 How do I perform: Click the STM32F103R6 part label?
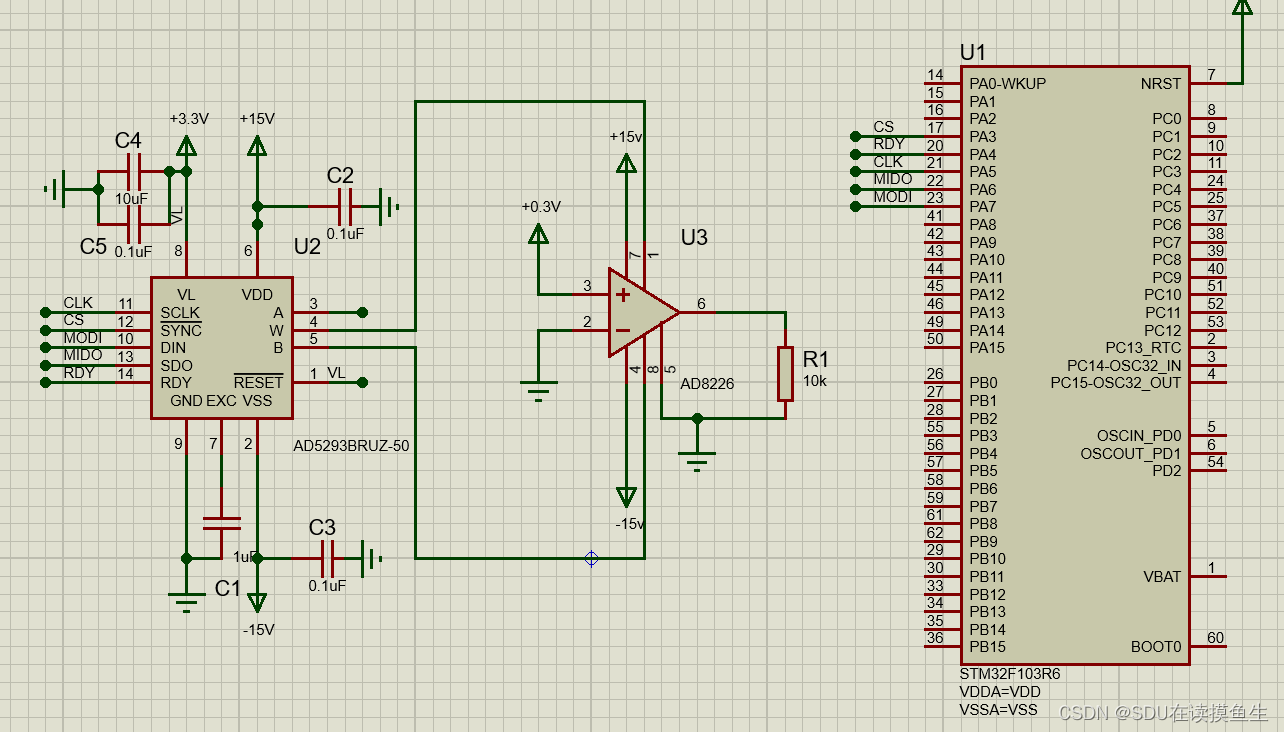[1010, 674]
